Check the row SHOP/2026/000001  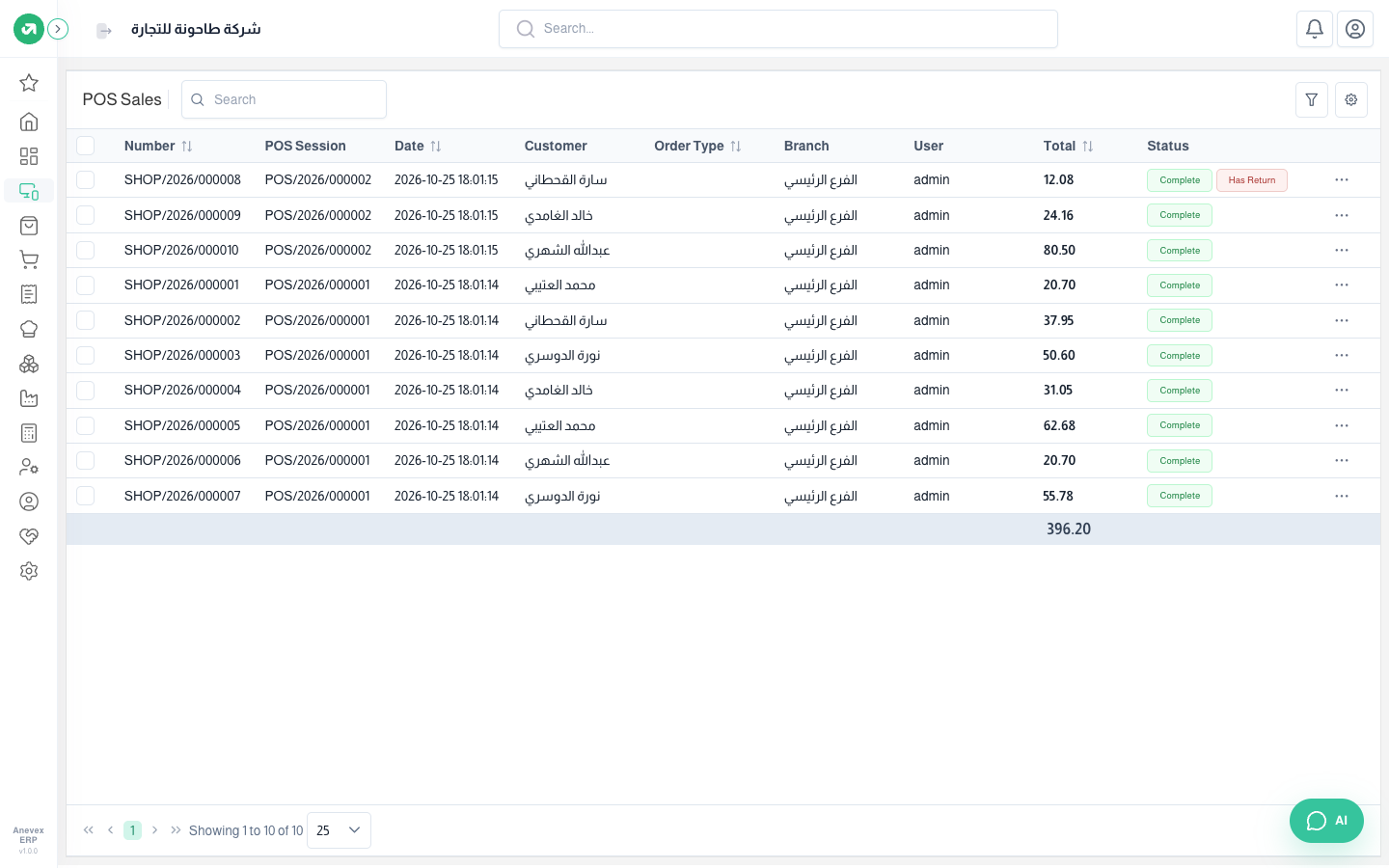pyautogui.click(x=86, y=285)
